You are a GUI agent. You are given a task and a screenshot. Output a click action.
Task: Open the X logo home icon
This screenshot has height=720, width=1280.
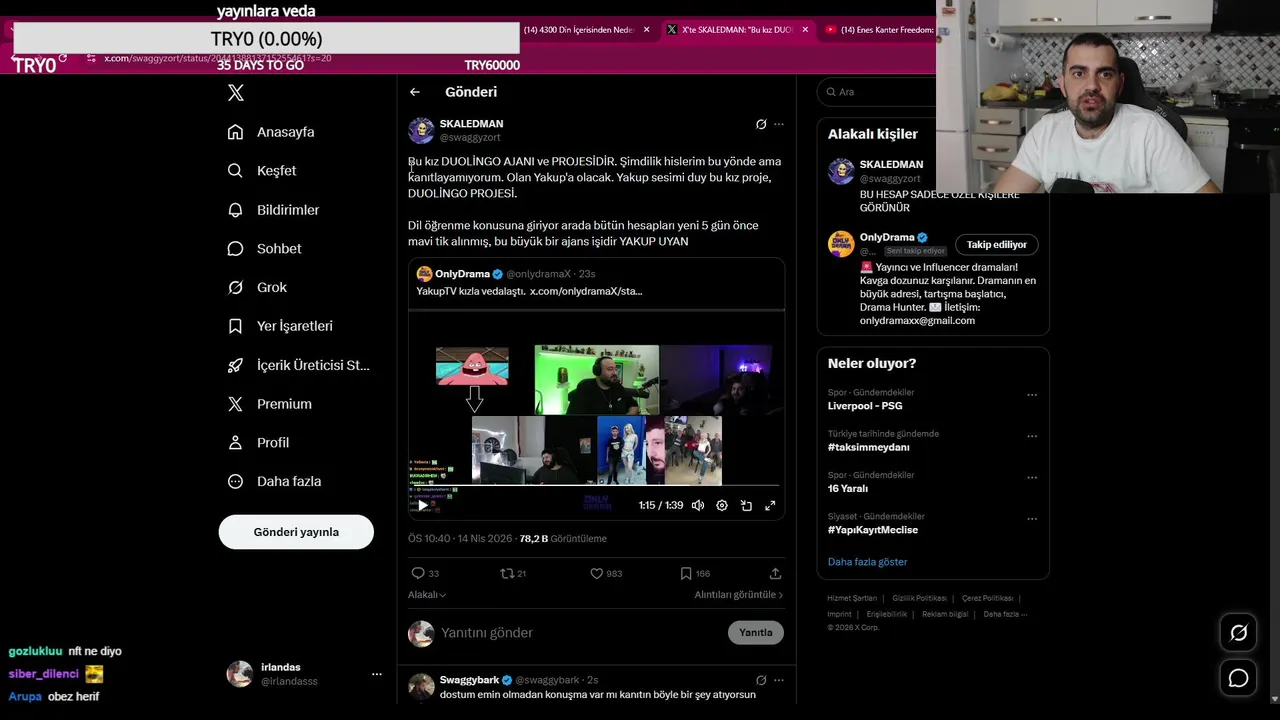coord(235,93)
